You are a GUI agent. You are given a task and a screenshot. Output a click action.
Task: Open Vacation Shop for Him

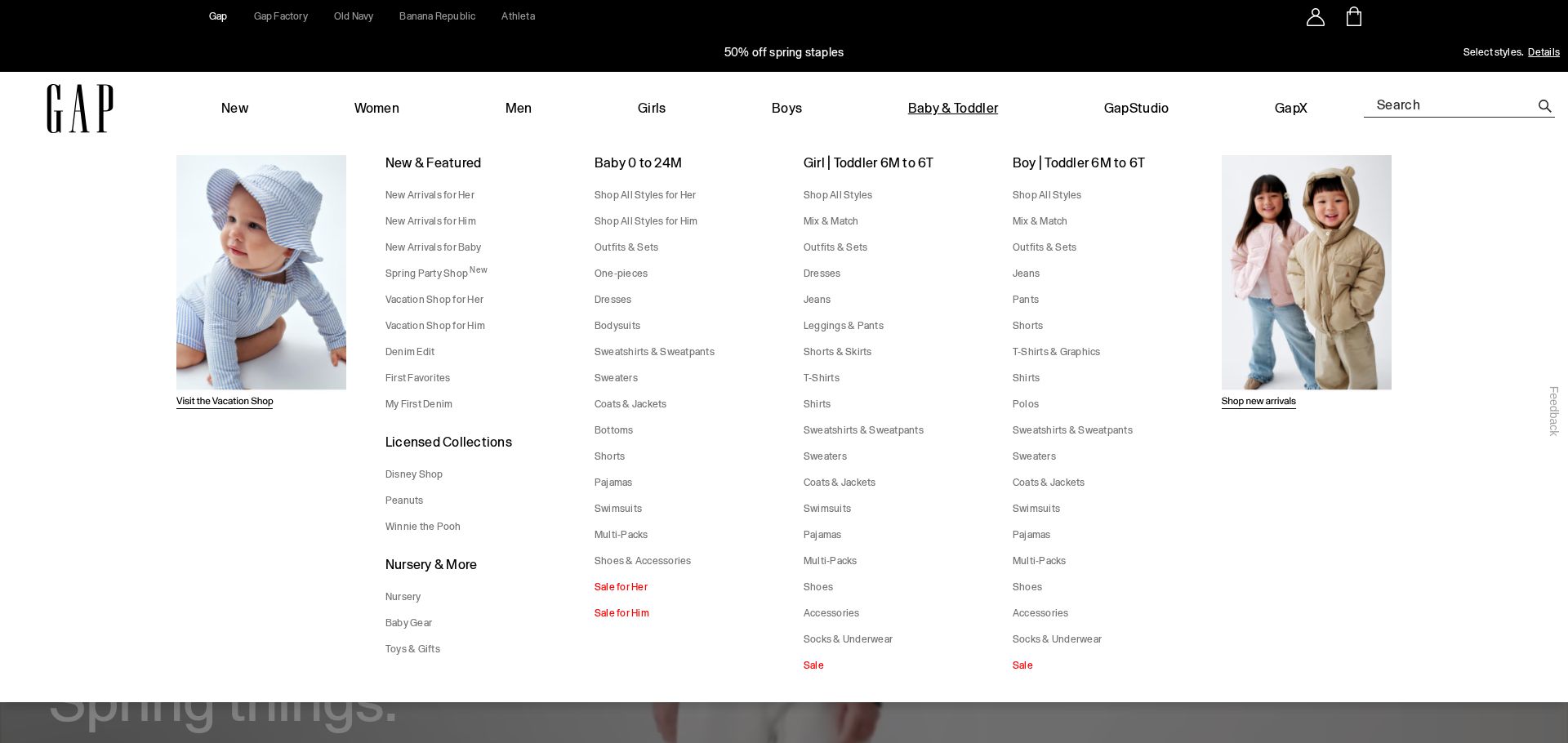(x=435, y=326)
